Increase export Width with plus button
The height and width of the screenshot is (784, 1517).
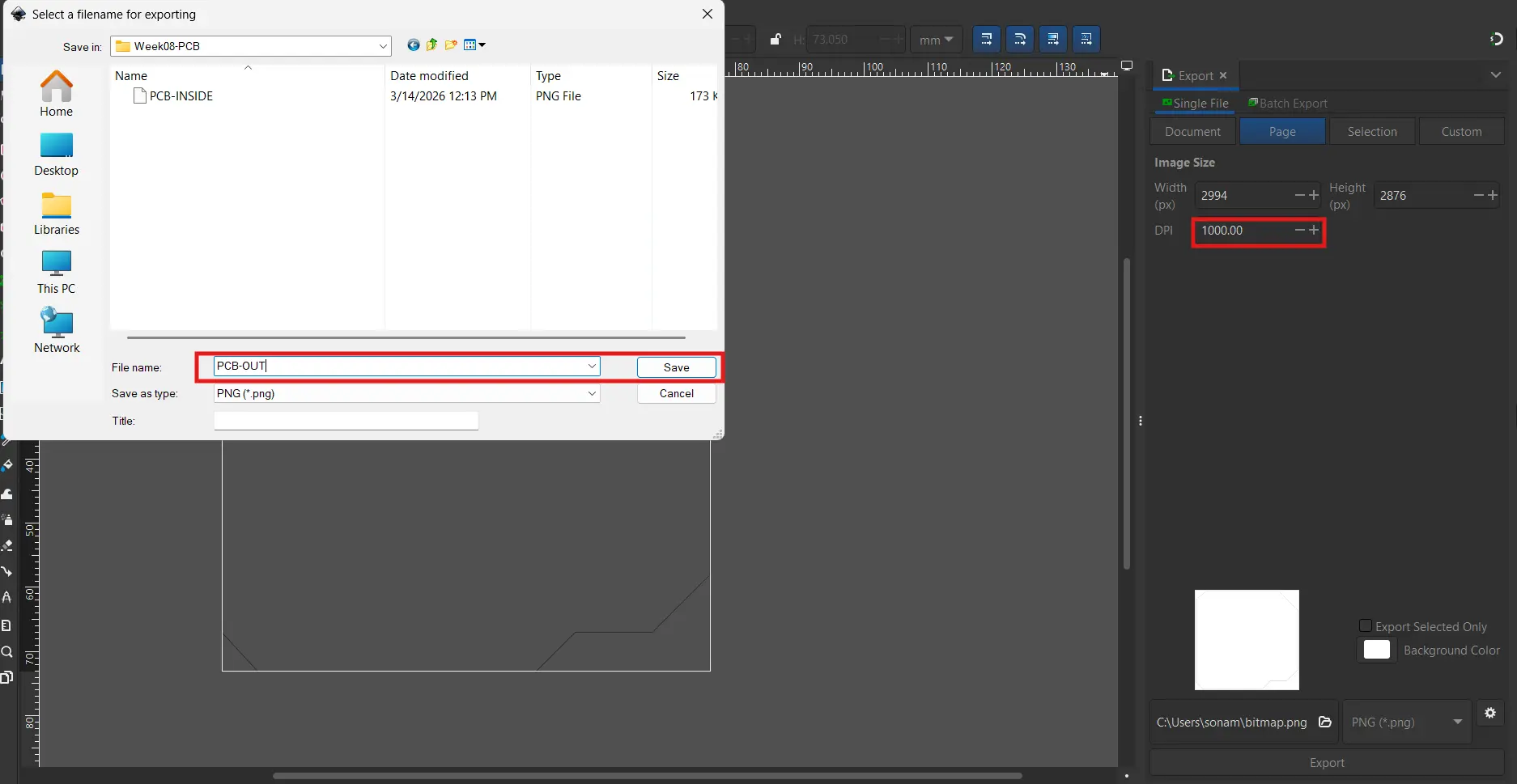[x=1314, y=196]
